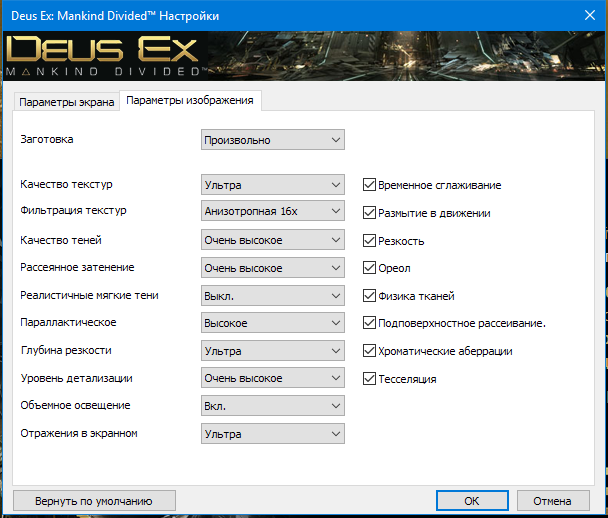The image size is (608, 518).
Task: Expand the Фильтрация текстур dropdown
Action: point(273,211)
